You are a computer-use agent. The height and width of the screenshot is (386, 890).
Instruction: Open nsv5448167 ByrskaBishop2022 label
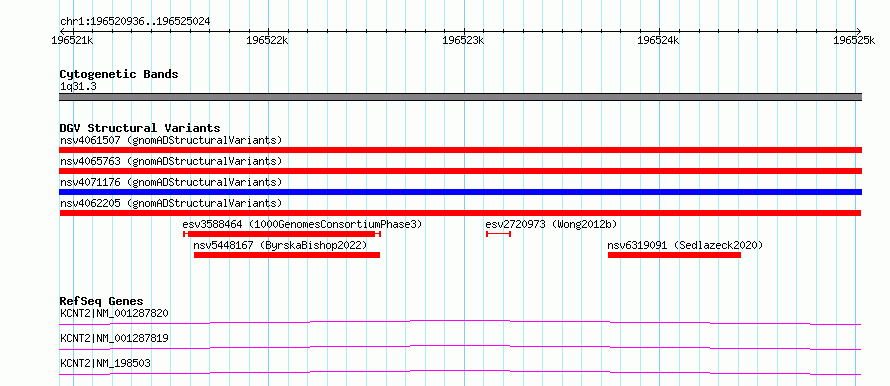[x=280, y=245]
